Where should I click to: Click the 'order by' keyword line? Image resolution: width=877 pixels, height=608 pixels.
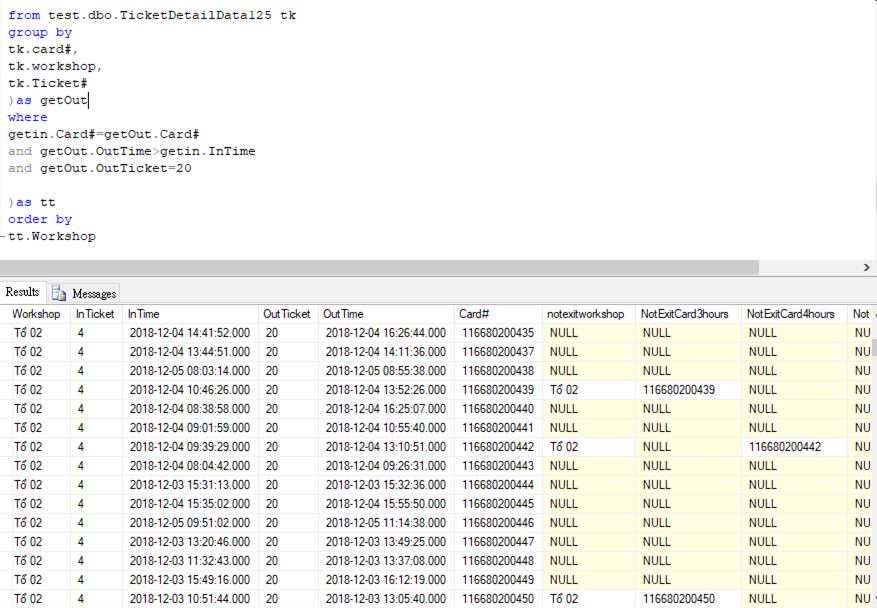click(x=40, y=219)
